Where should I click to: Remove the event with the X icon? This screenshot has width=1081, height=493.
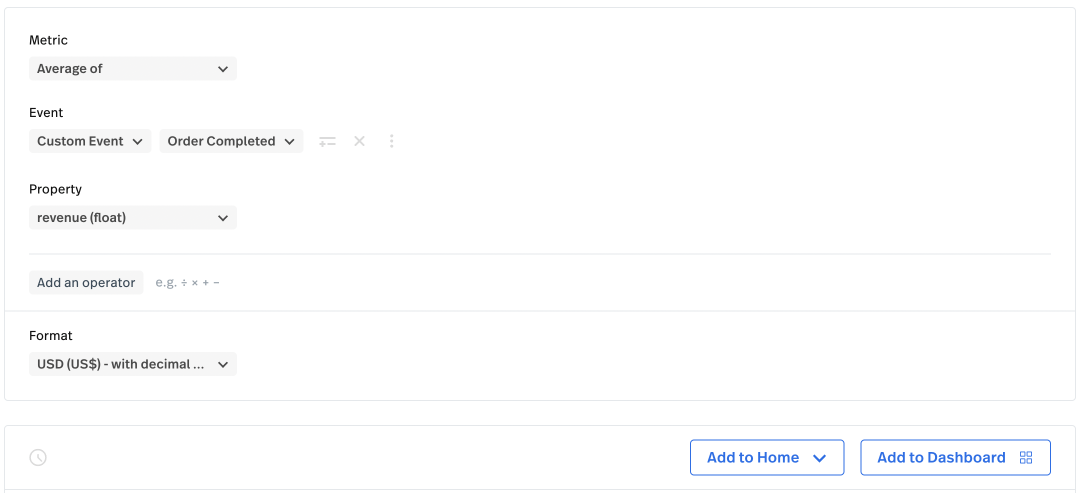pos(359,141)
